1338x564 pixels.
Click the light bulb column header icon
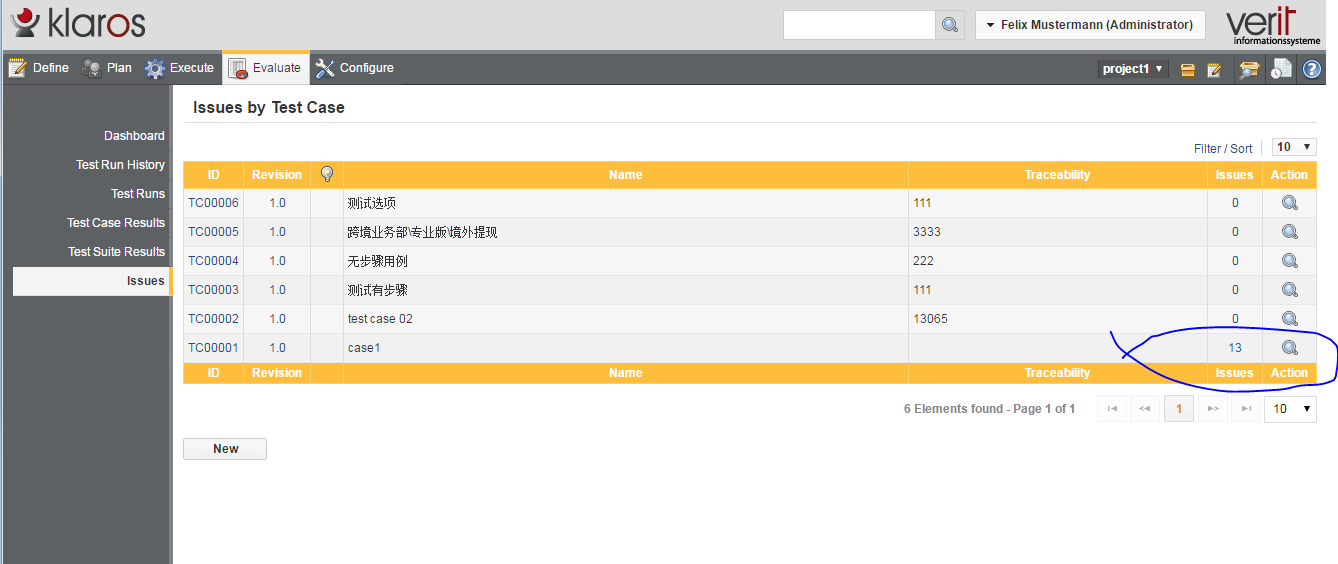pos(326,174)
